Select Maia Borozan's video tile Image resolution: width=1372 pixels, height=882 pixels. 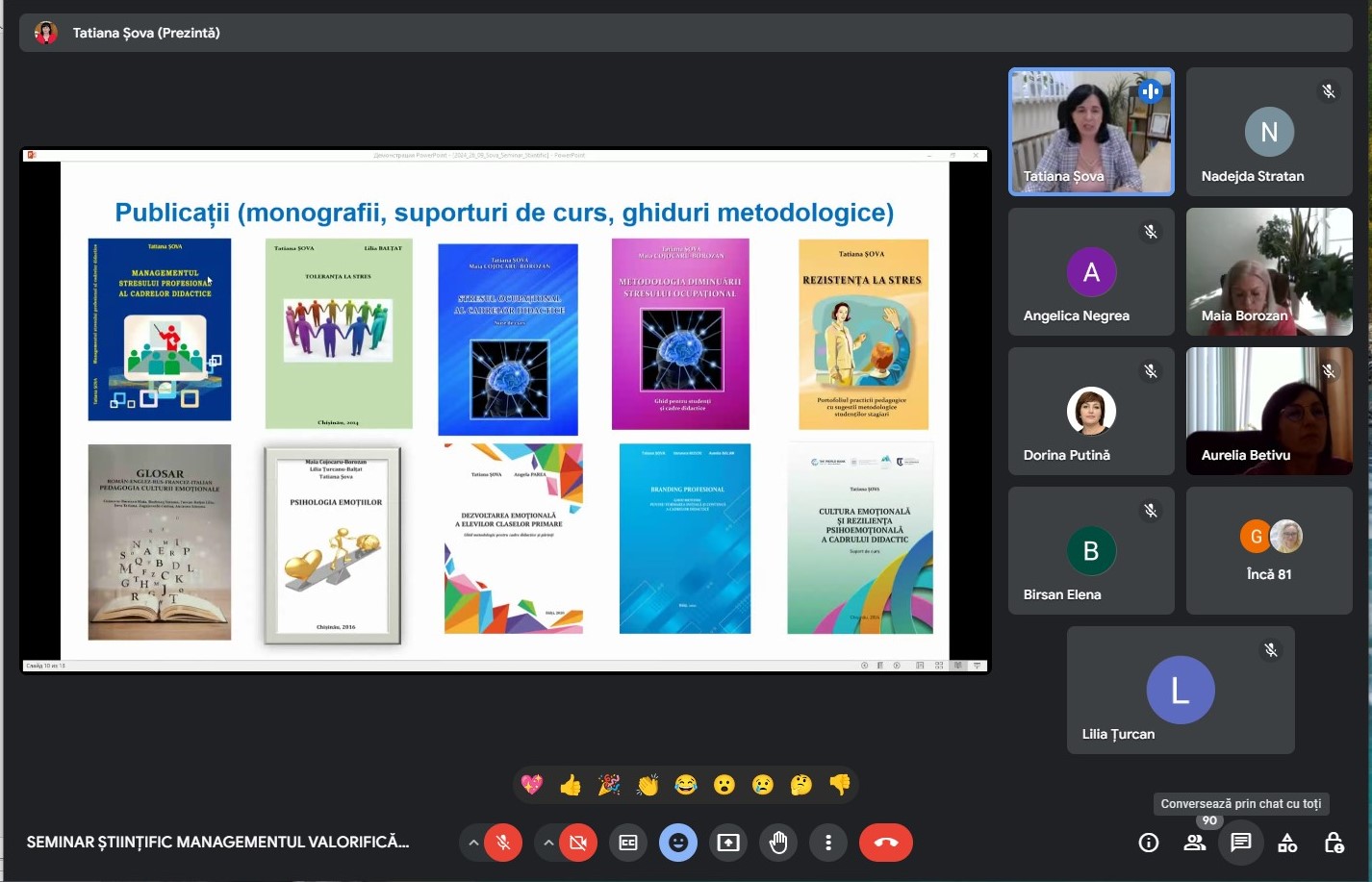click(1269, 271)
